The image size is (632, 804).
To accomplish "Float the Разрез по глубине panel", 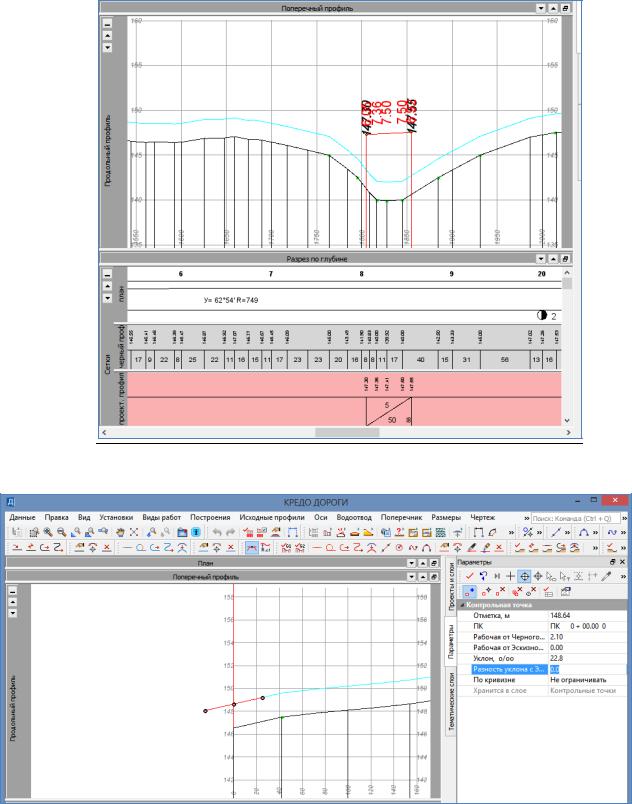I will [565, 259].
